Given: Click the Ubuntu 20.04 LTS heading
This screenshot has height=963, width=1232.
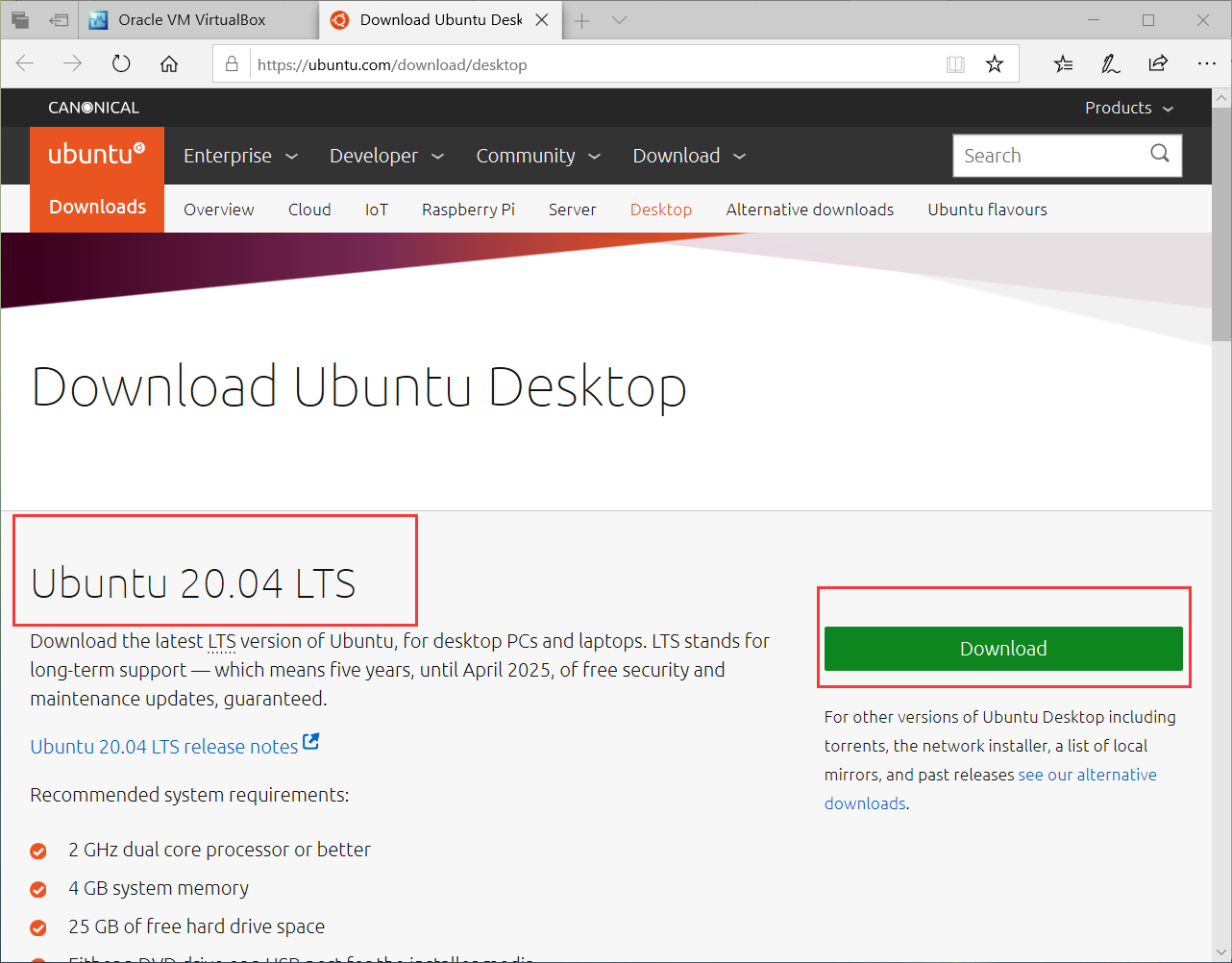Looking at the screenshot, I should [193, 583].
